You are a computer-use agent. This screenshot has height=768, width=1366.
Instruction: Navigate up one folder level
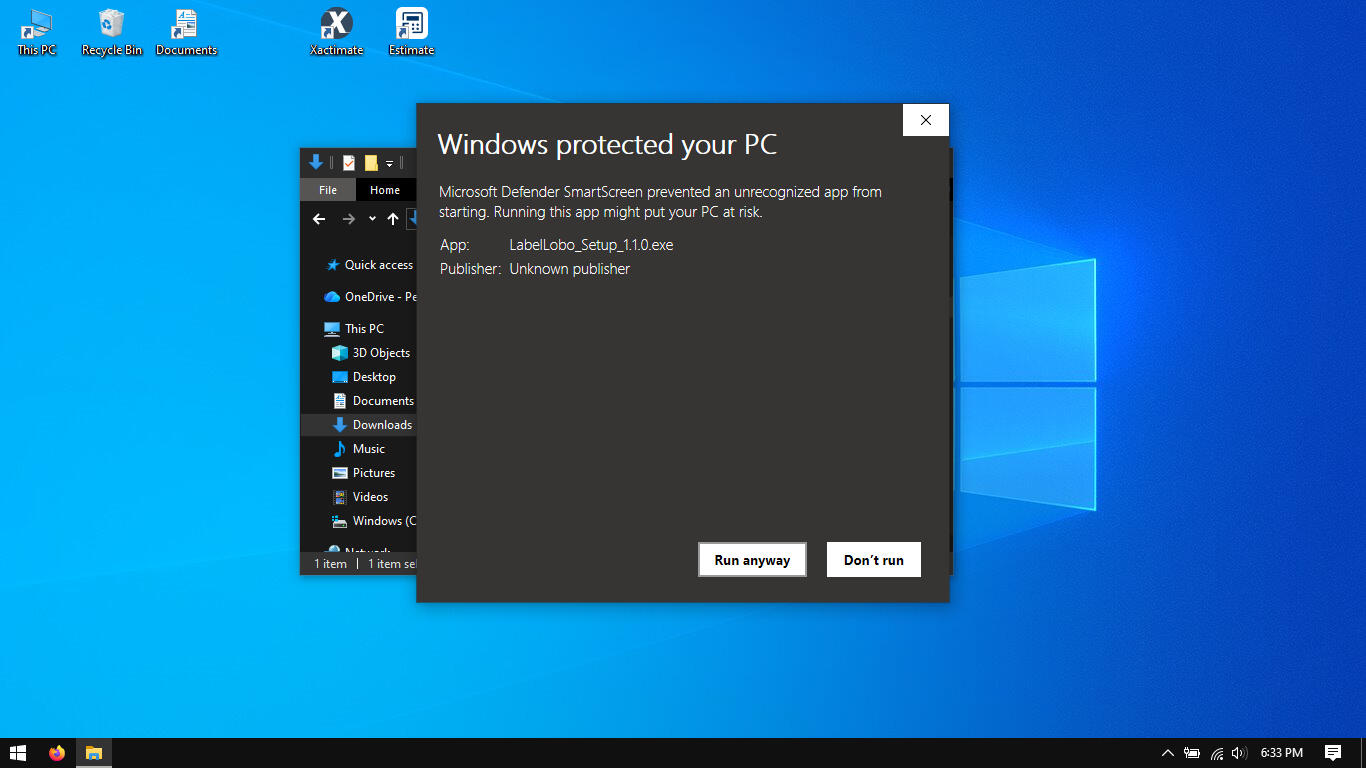[x=393, y=219]
